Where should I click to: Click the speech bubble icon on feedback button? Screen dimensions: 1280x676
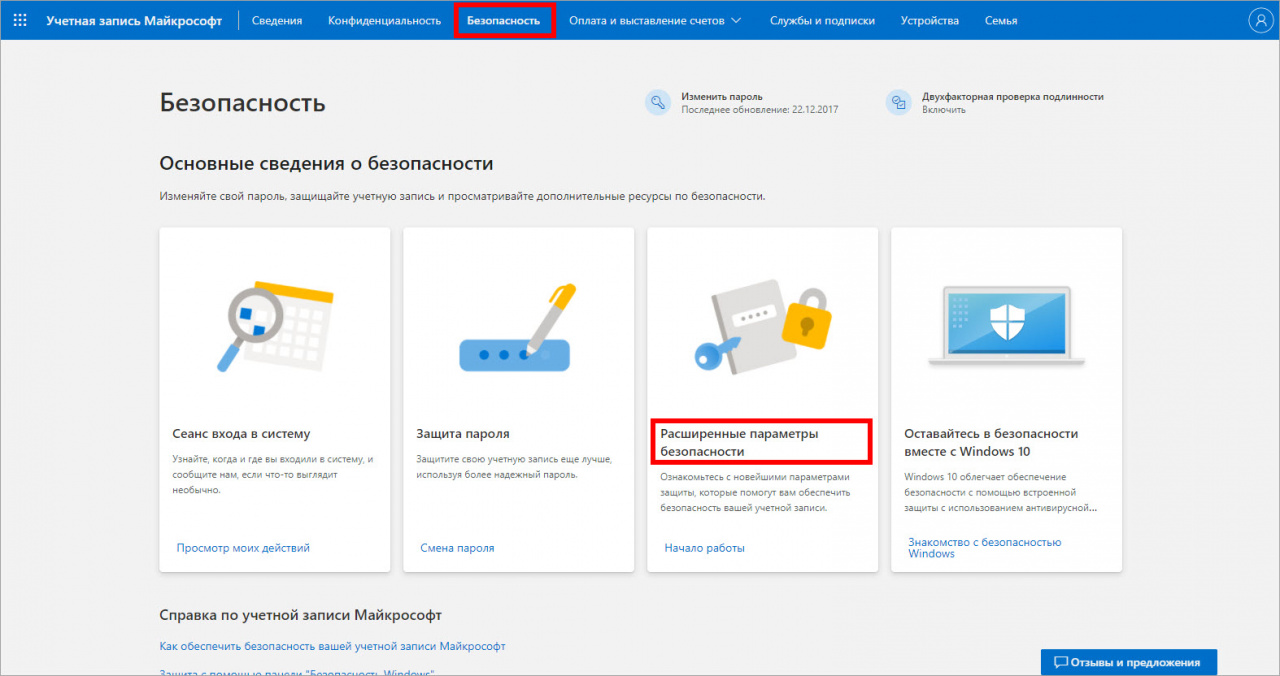point(1061,662)
